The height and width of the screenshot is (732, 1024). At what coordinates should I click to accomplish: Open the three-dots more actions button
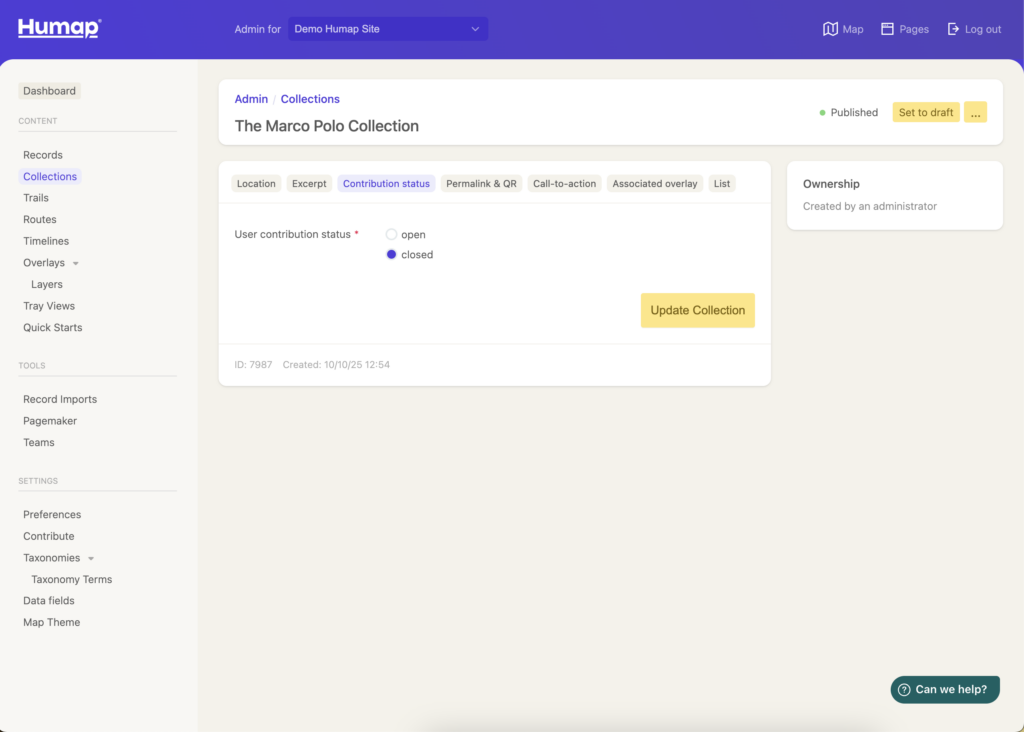pos(975,113)
